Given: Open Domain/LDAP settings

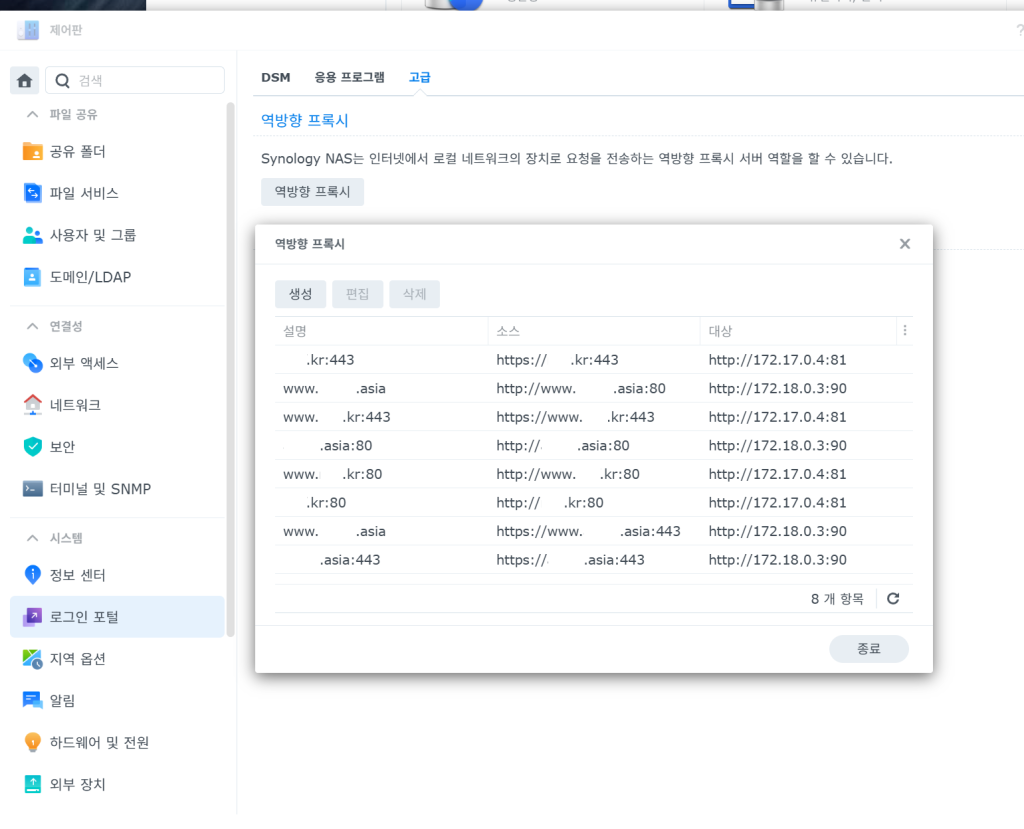Looking at the screenshot, I should [x=90, y=277].
